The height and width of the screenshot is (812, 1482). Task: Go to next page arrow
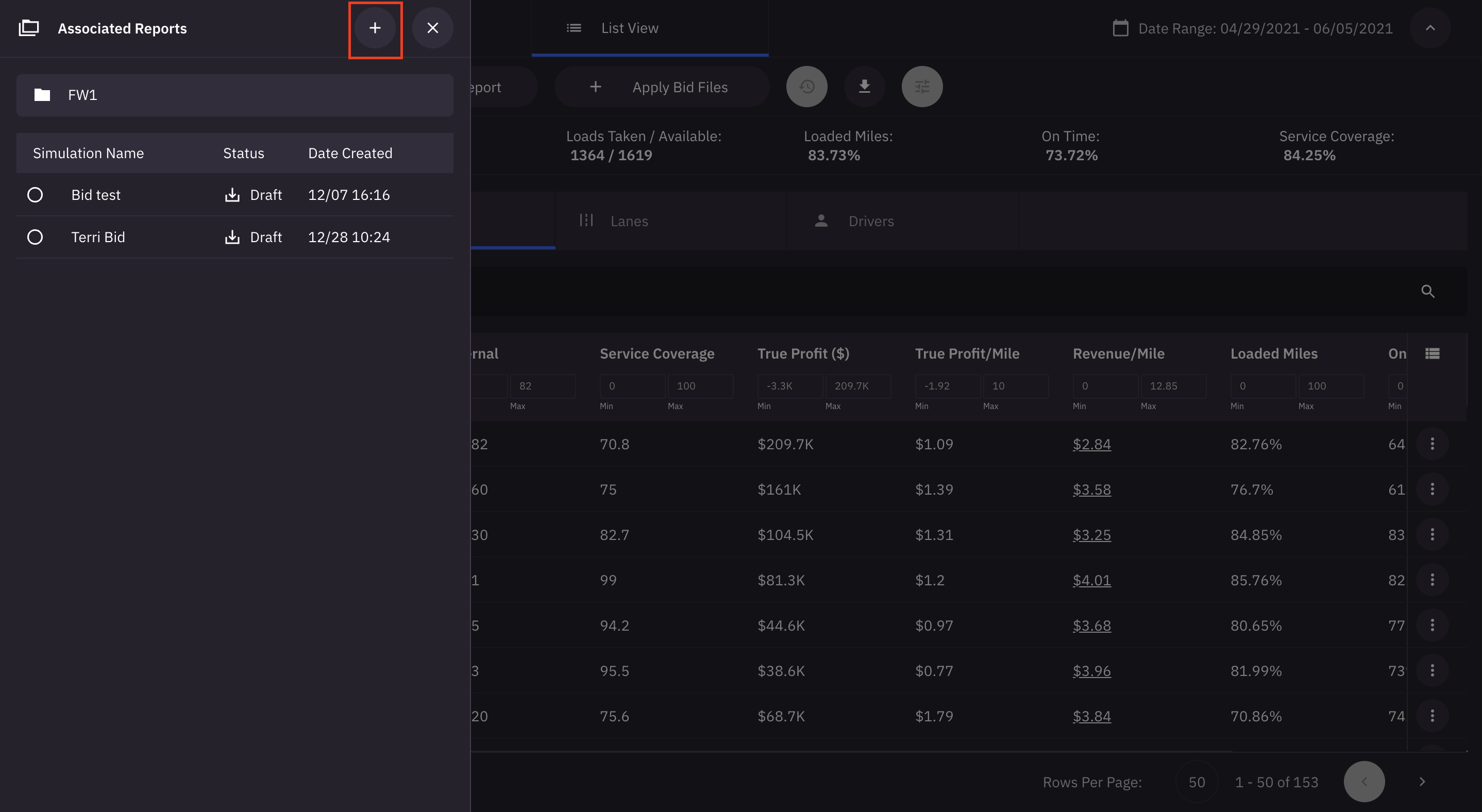[1422, 782]
